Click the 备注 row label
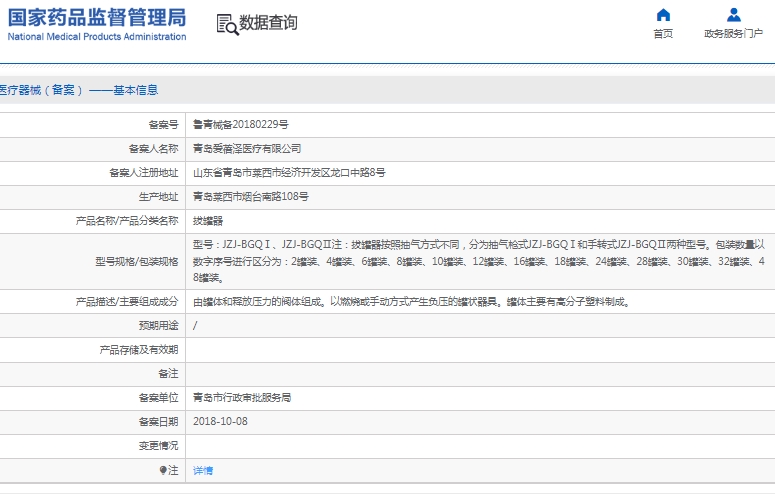Screen dimensions: 775x494 168,373
